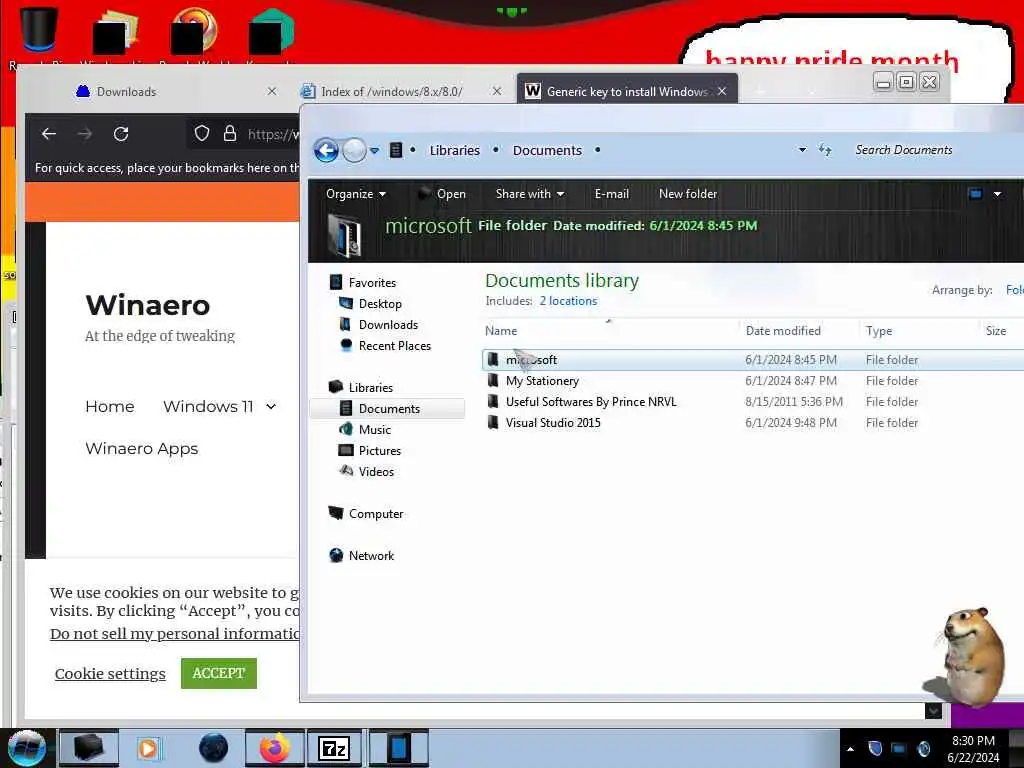Select the My Stationery folder
The width and height of the screenshot is (1024, 768).
click(542, 381)
